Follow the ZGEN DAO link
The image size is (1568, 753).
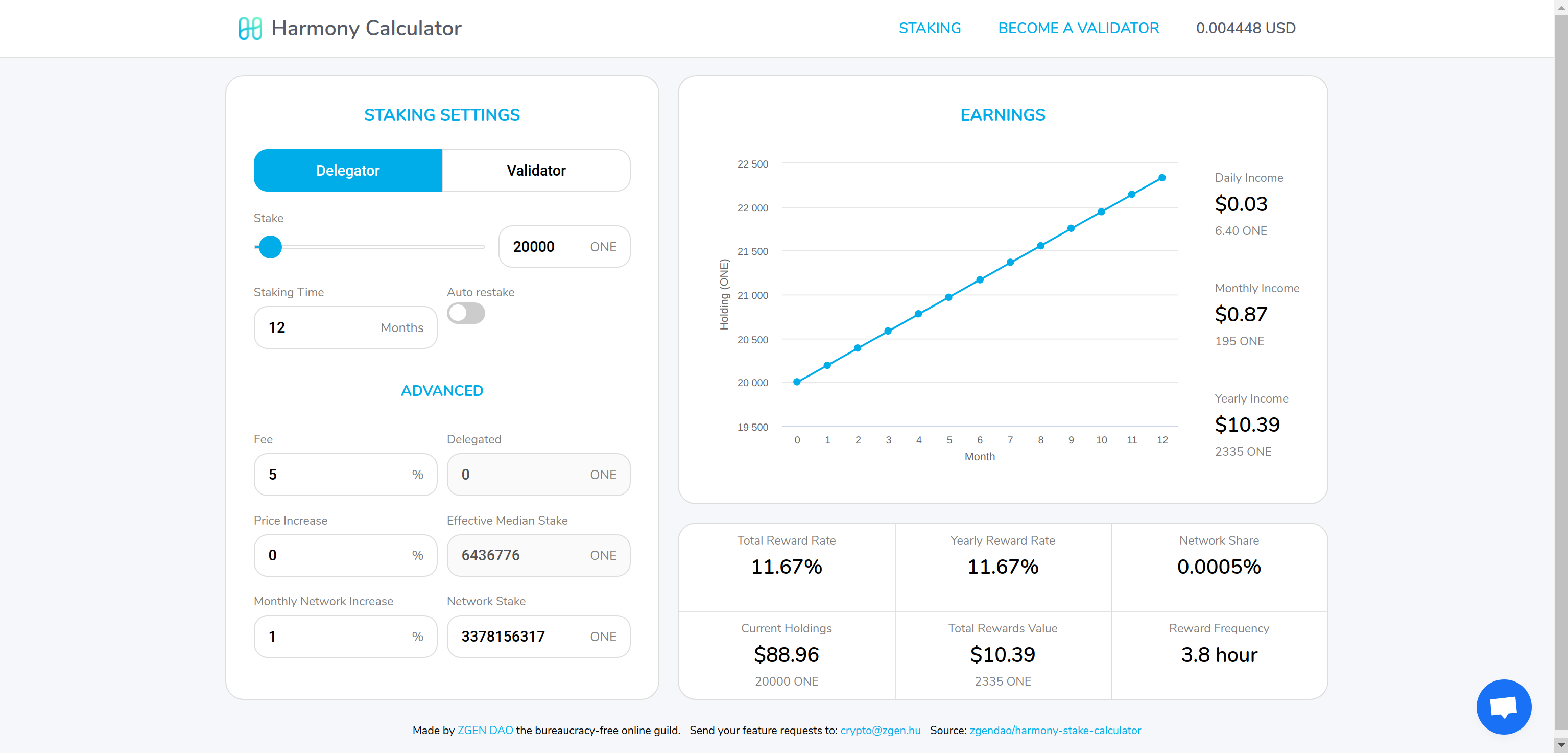pyautogui.click(x=485, y=730)
